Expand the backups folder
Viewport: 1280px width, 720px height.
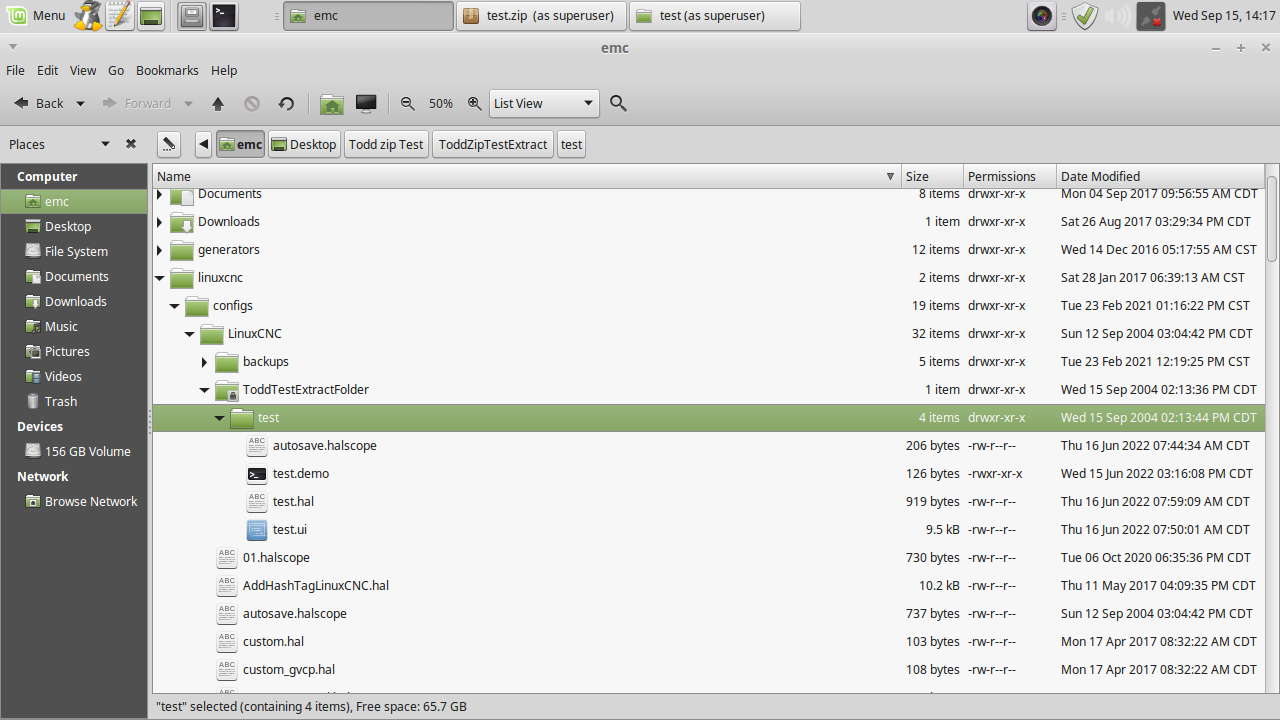point(205,362)
